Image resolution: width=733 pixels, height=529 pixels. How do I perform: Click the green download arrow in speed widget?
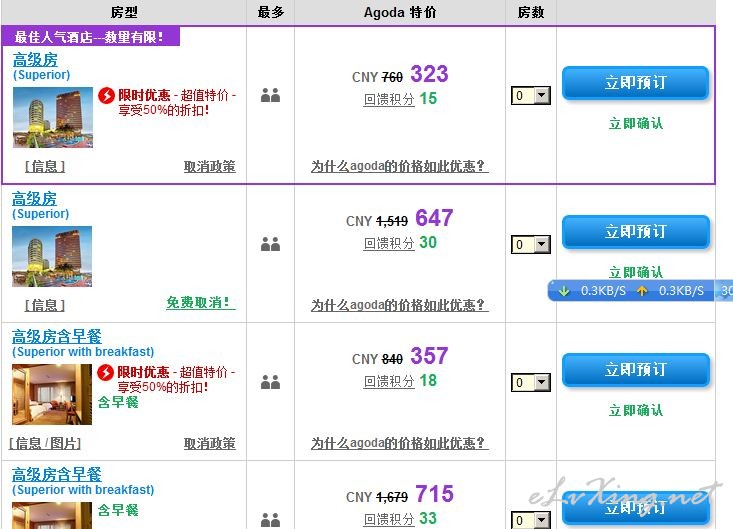pyautogui.click(x=564, y=291)
